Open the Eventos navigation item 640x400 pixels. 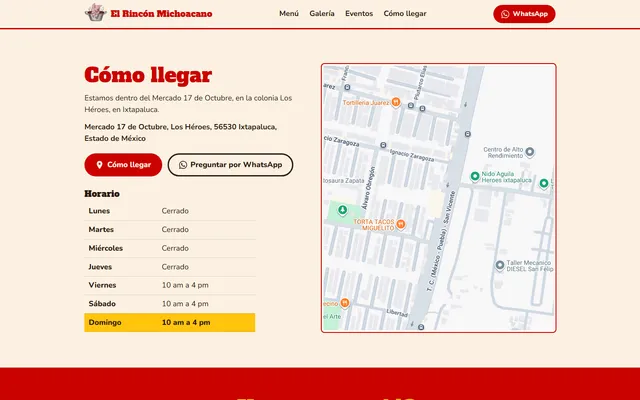click(359, 13)
